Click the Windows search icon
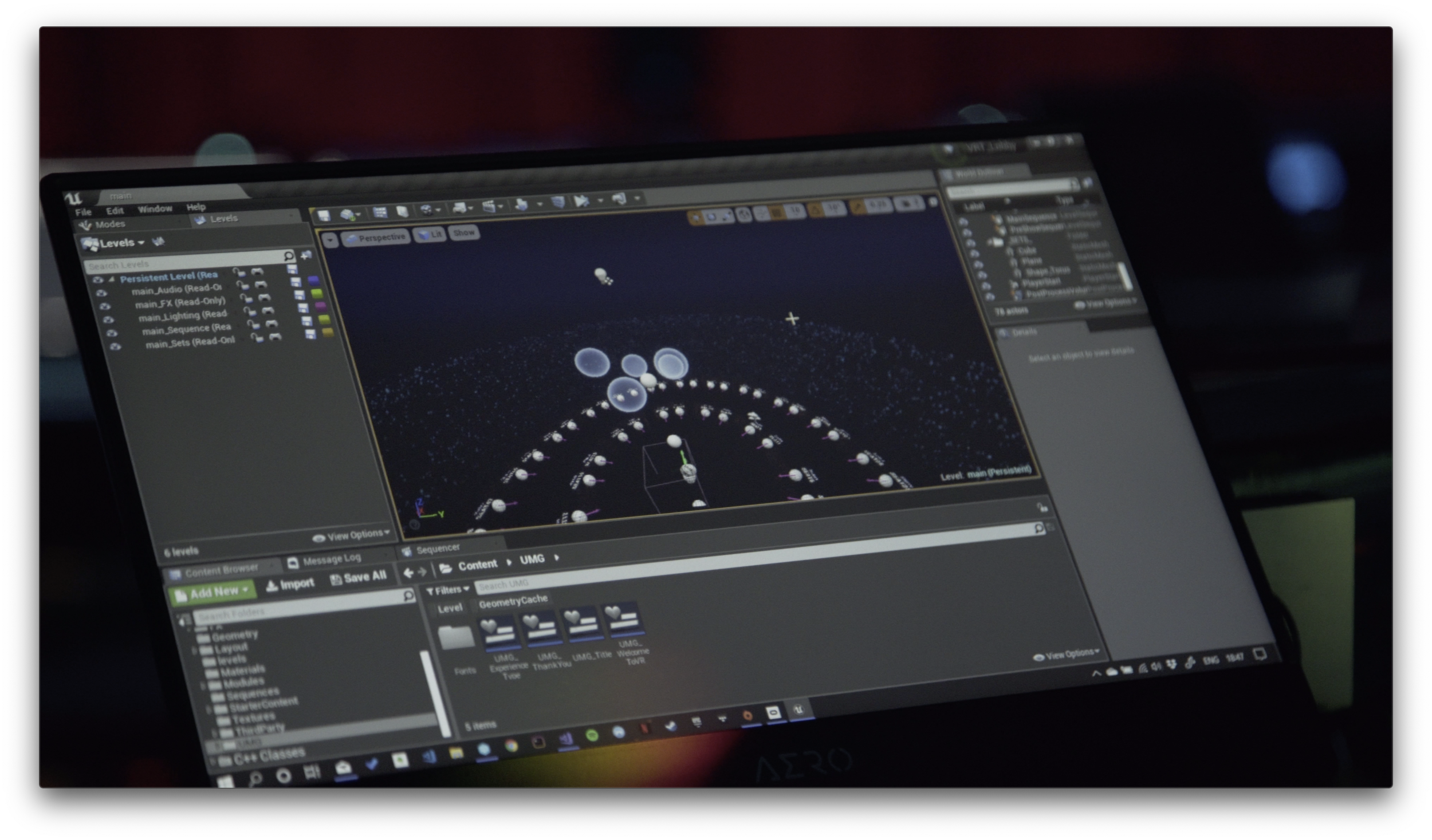The height and width of the screenshot is (840, 1432). tap(254, 779)
